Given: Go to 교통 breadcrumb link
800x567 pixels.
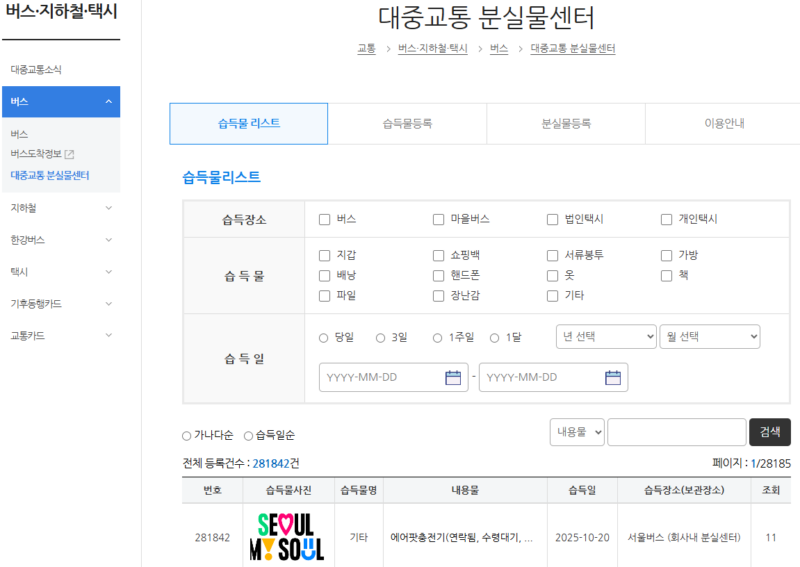Looking at the screenshot, I should [366, 48].
